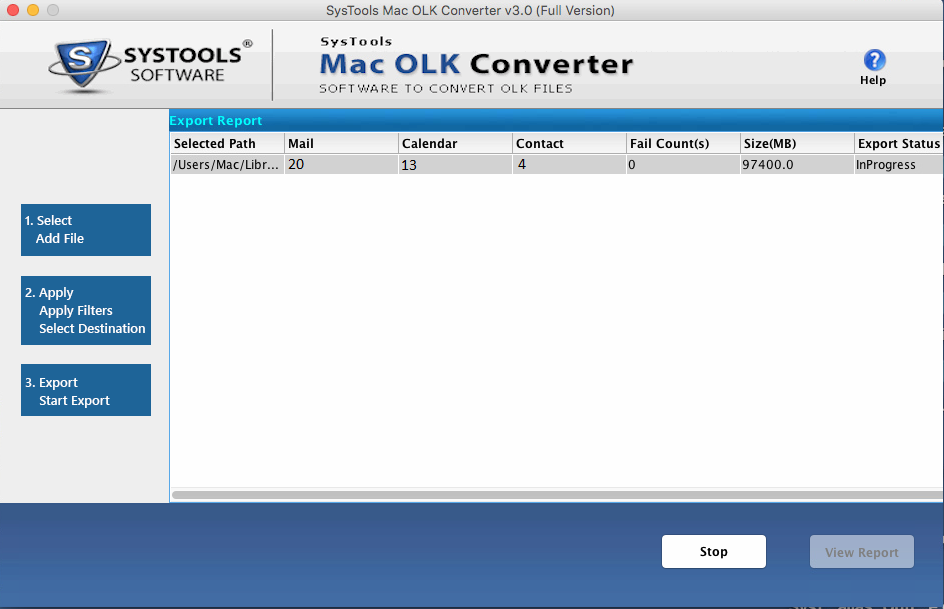This screenshot has width=944, height=609.
Task: Click the Size(MB) column header
Action: pos(797,143)
